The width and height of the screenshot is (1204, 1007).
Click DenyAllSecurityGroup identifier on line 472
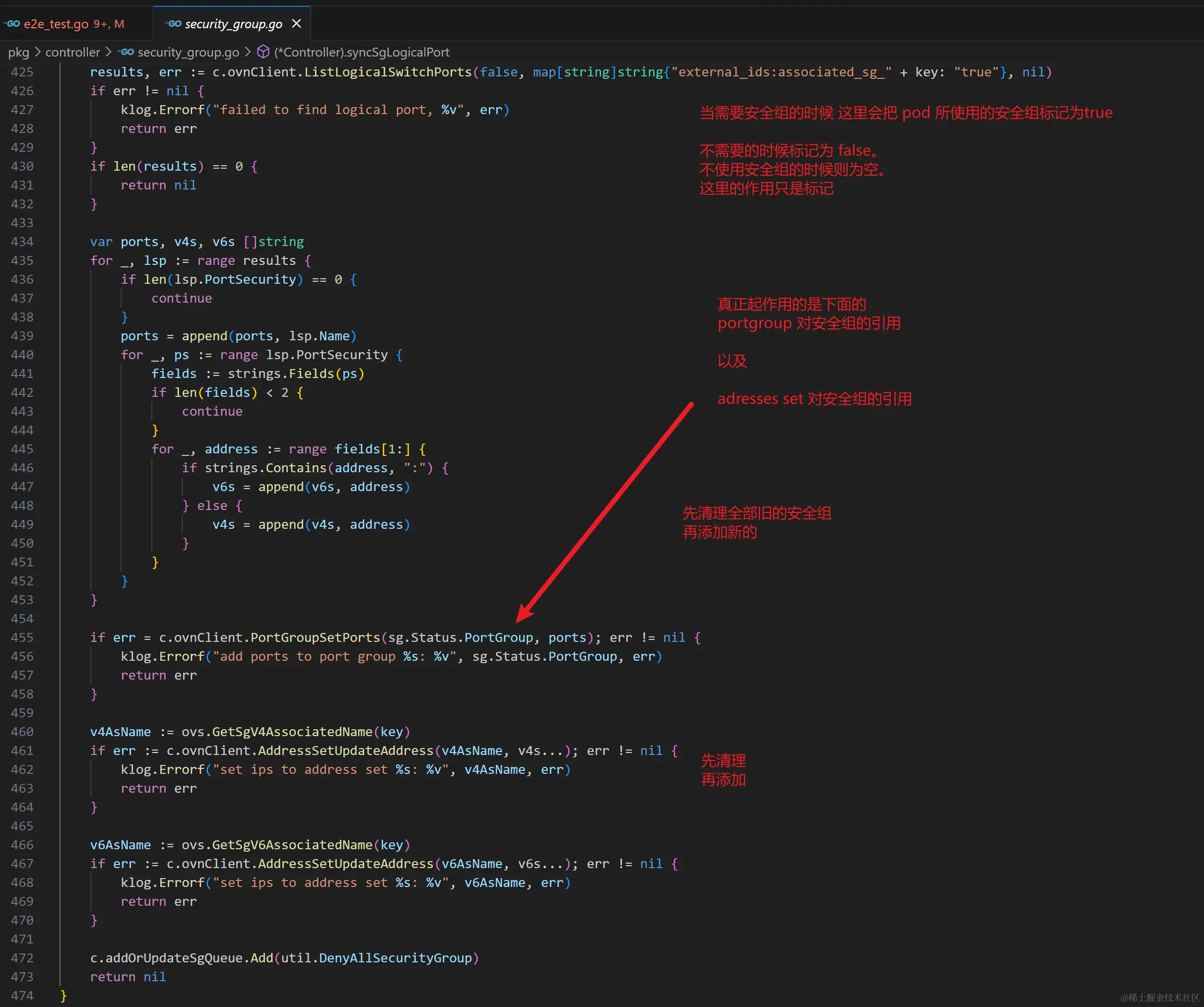click(x=395, y=958)
